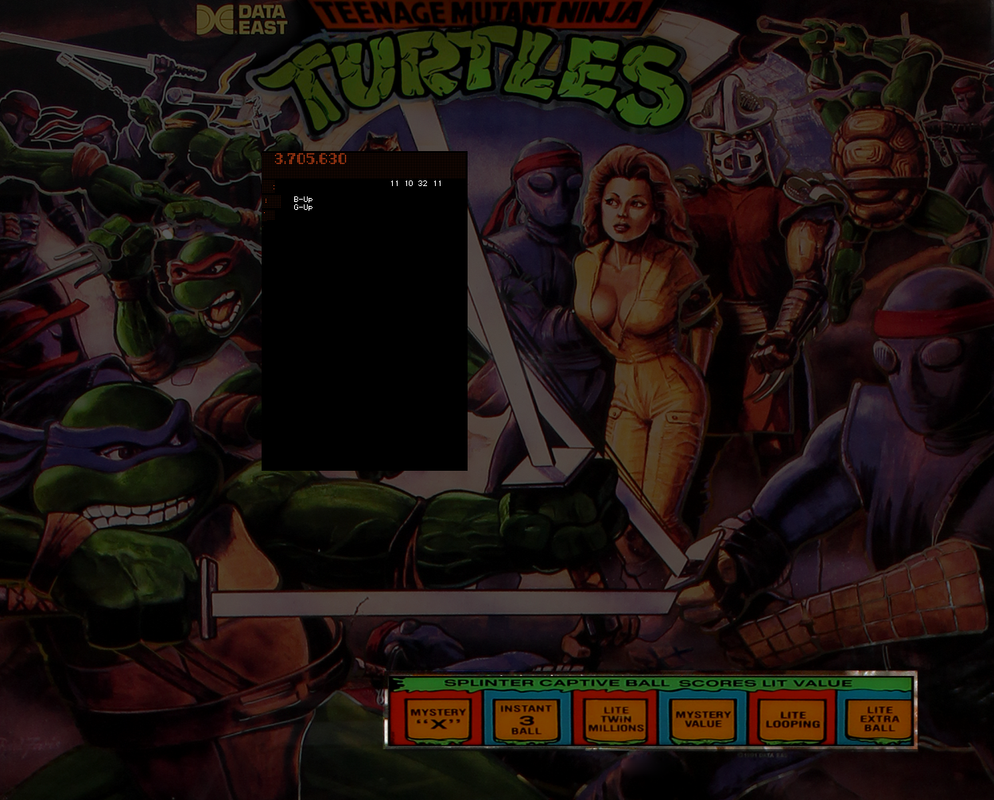Click the Splinter Captive Ball banner text
Image resolution: width=994 pixels, height=800 pixels.
[648, 683]
